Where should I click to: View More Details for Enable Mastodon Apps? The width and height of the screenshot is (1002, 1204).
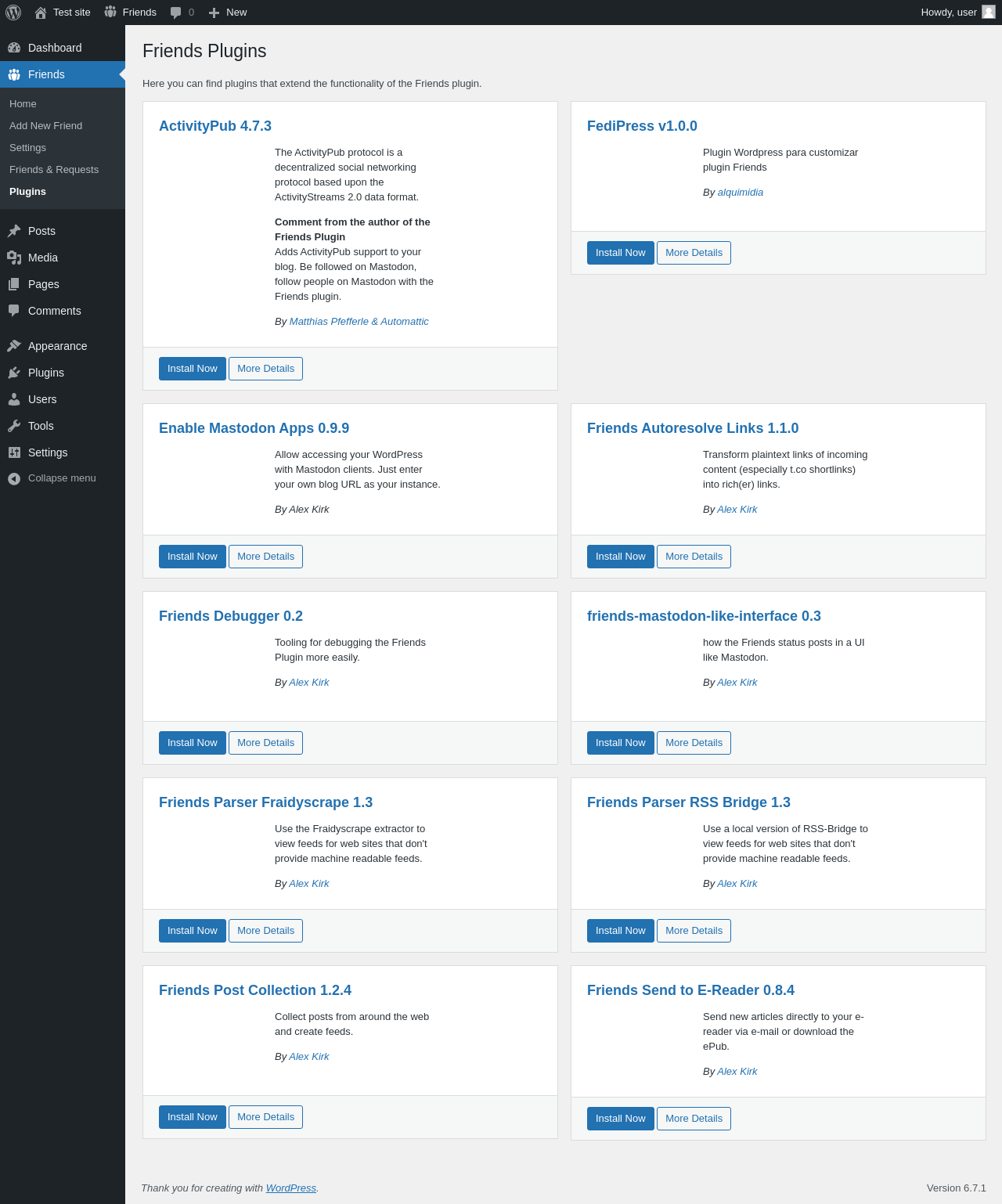point(265,557)
